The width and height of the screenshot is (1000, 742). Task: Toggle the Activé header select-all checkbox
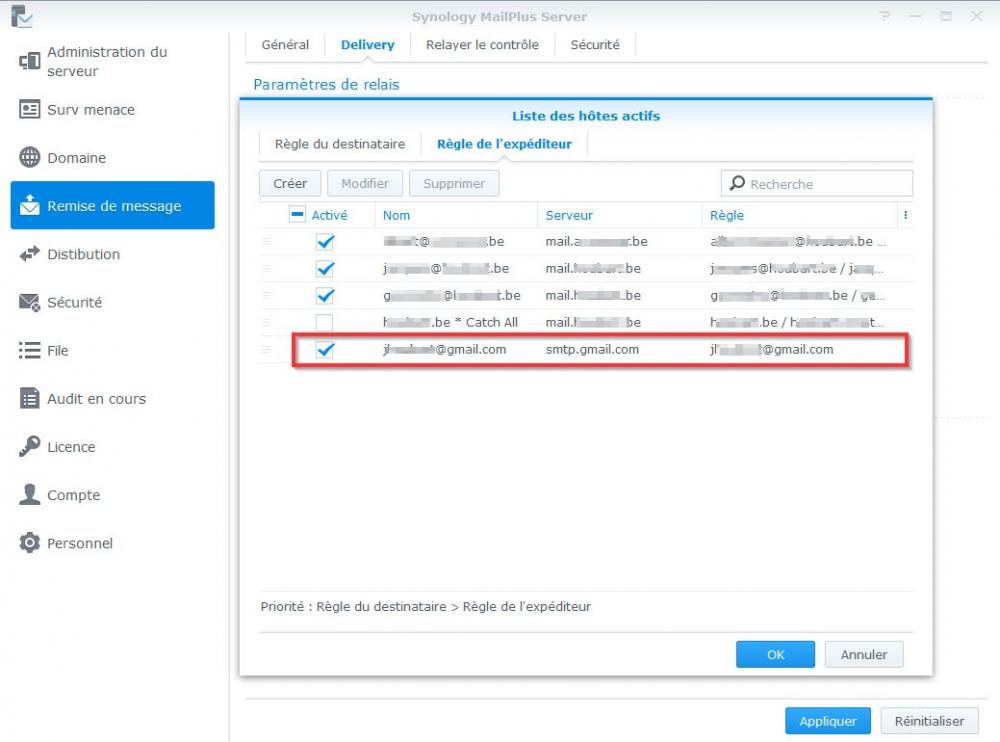(297, 214)
